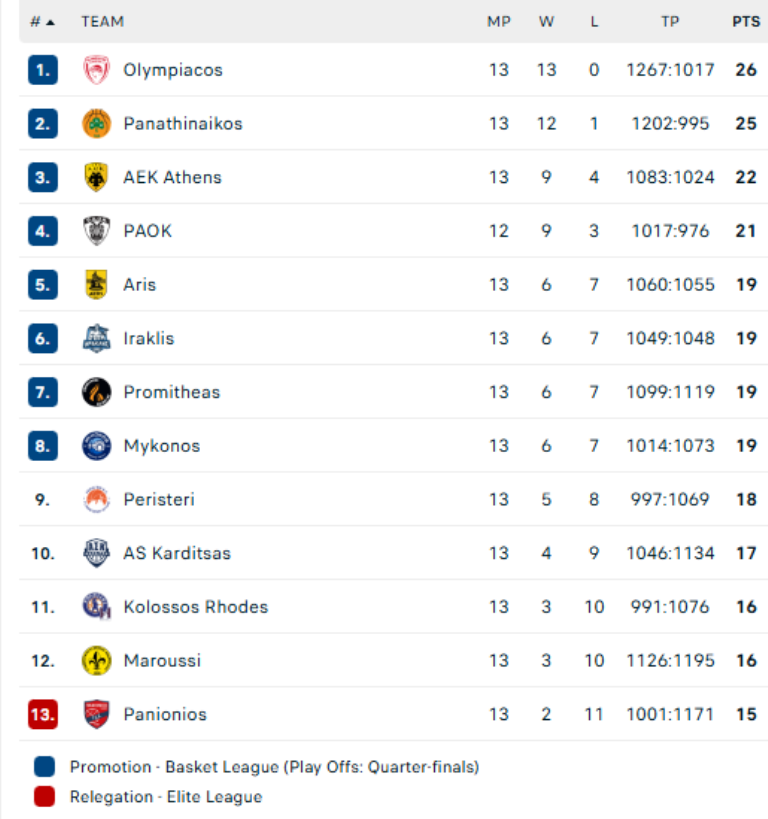The image size is (768, 819).
Task: Click the PAOK team crest
Action: [x=96, y=231]
